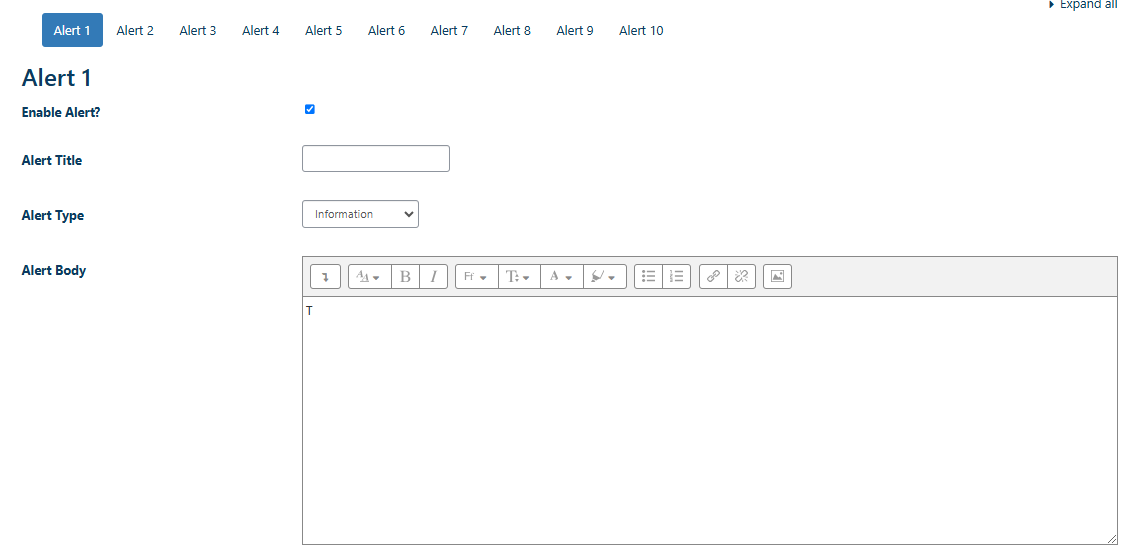Apply bold formatting in Alert Body
Image resolution: width=1132 pixels, height=557 pixels.
pos(405,276)
